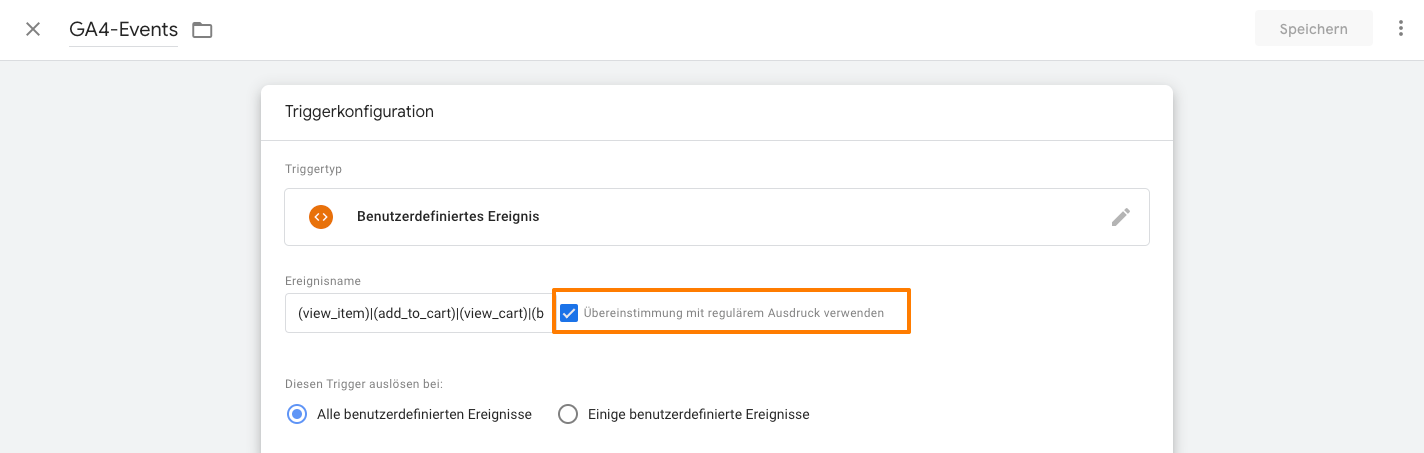
Task: Close the trigger editor with the X
Action: 33,29
